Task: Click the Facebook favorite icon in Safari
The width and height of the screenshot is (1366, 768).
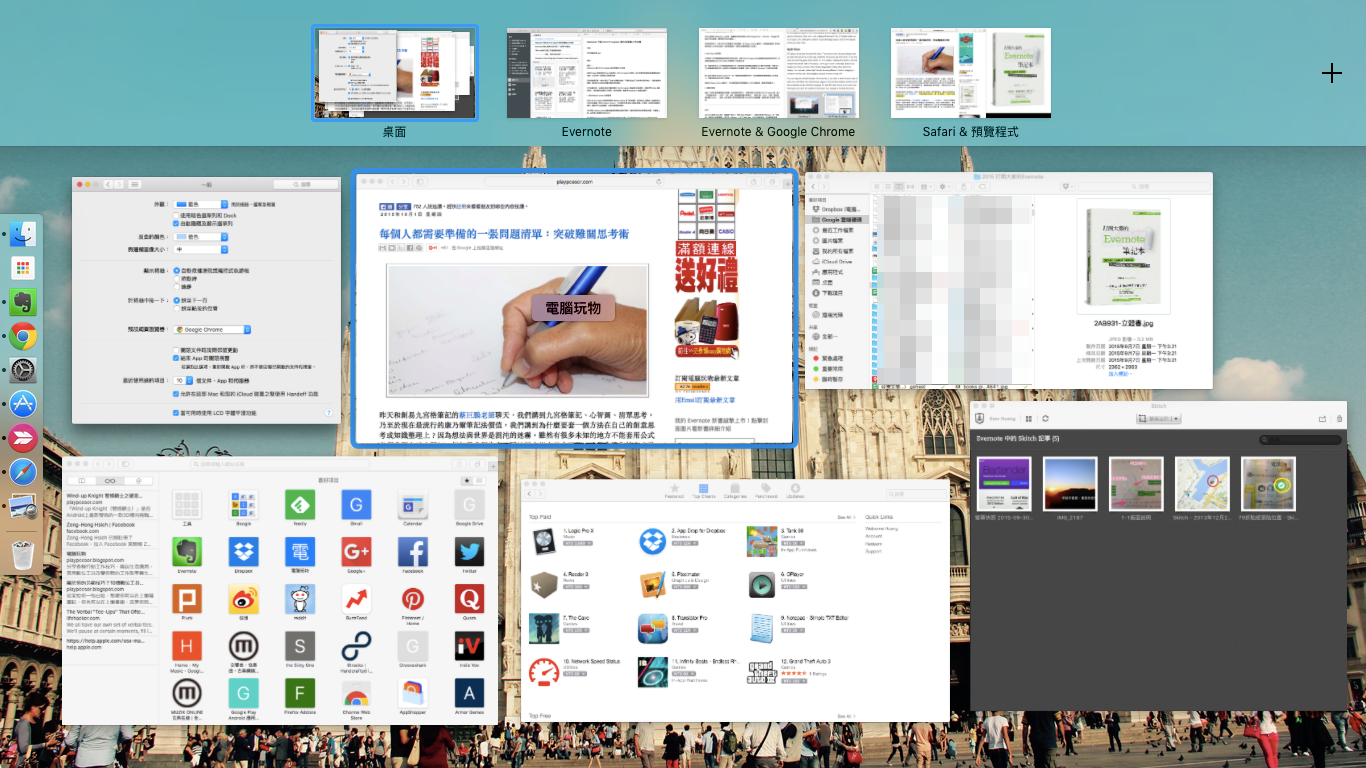Action: 413,552
